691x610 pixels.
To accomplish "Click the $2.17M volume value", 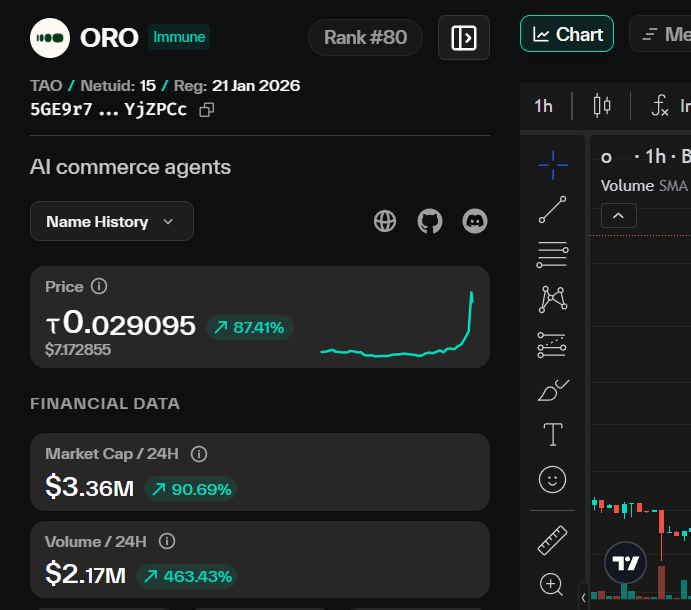I will point(85,574).
